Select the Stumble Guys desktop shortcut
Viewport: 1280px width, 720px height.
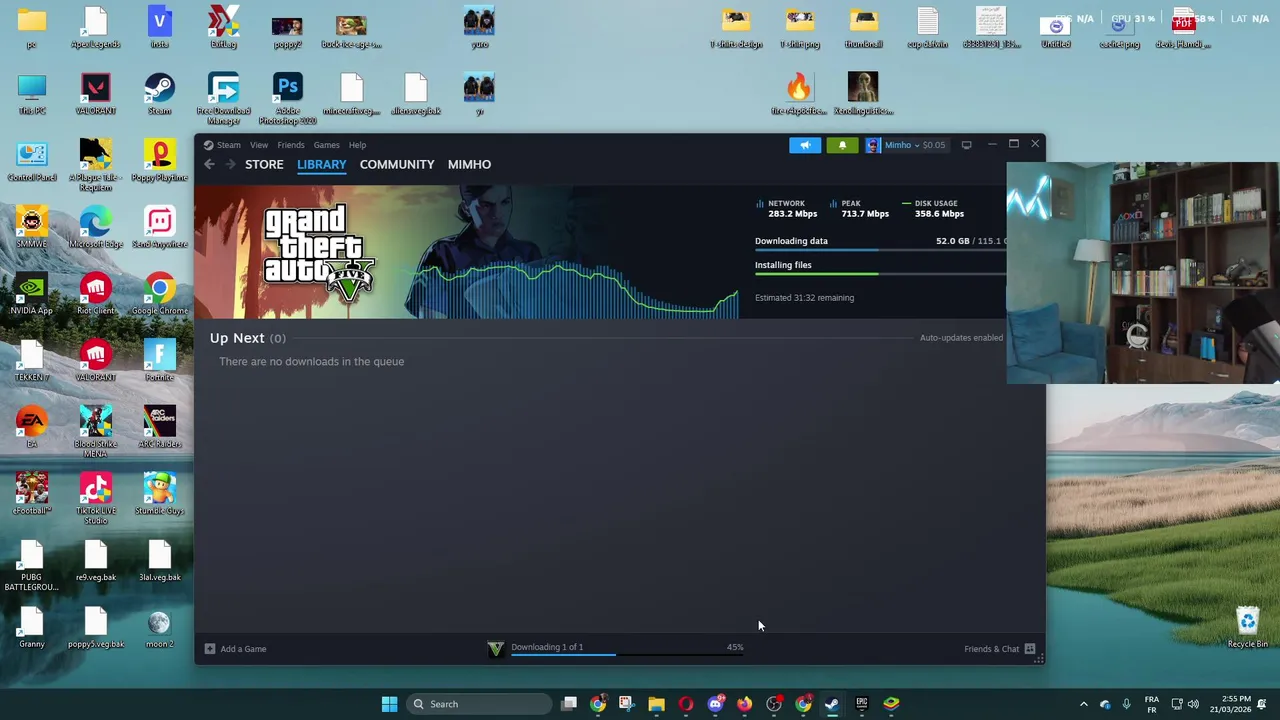(159, 494)
